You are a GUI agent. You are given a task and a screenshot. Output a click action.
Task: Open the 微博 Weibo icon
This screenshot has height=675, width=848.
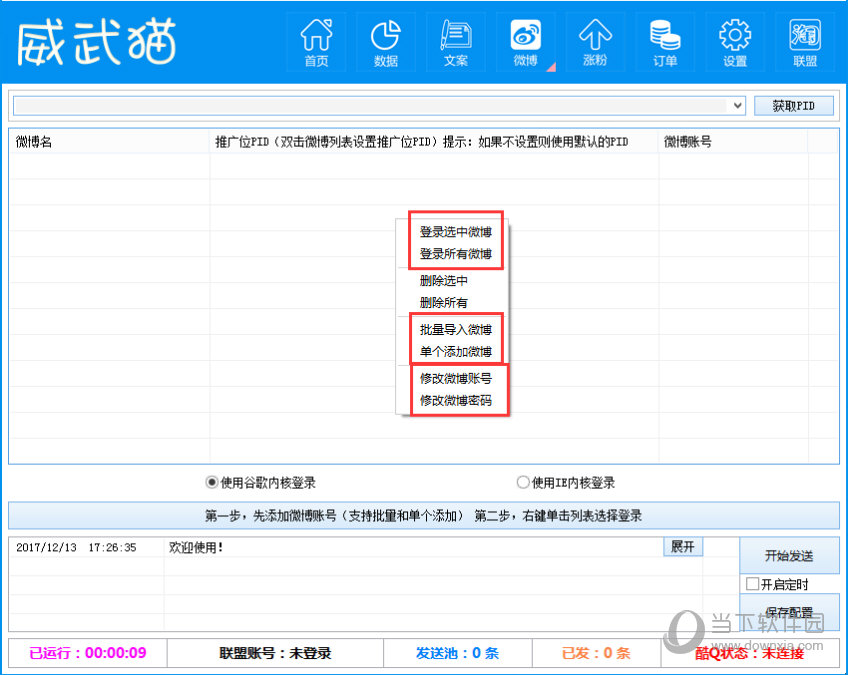(526, 42)
